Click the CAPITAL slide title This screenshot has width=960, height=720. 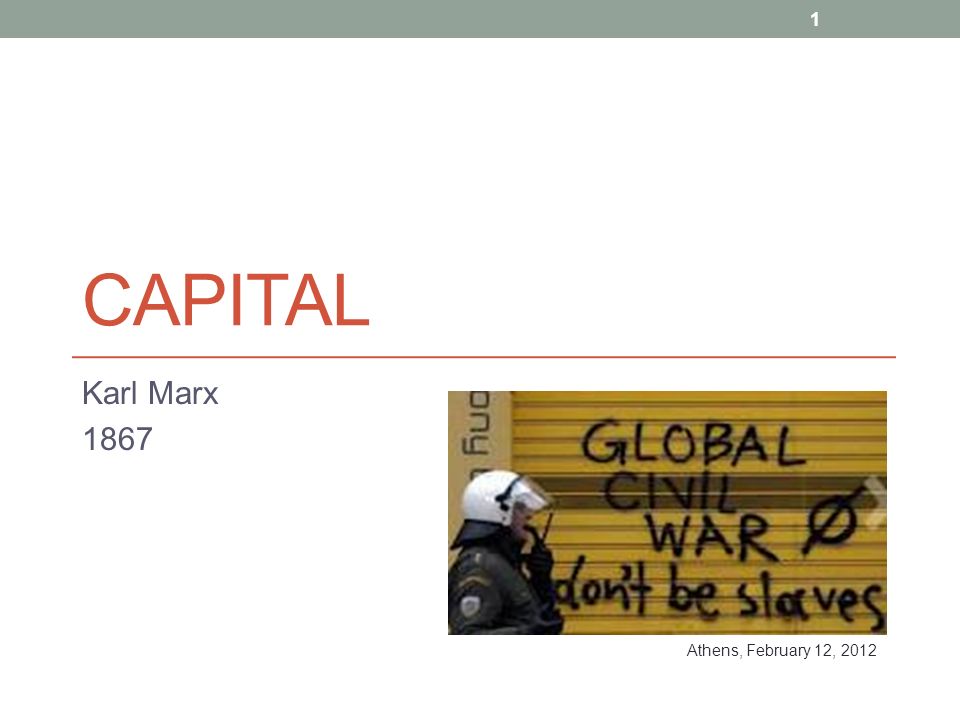[x=227, y=300]
